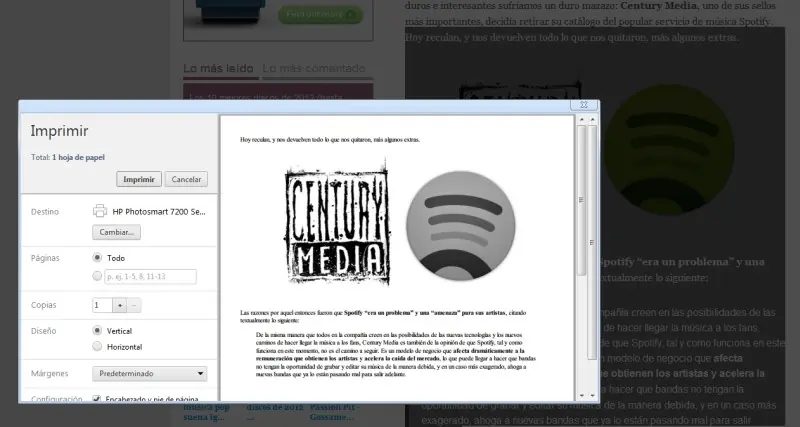
Task: Click the Spotify logo in preview
Action: [x=461, y=226]
